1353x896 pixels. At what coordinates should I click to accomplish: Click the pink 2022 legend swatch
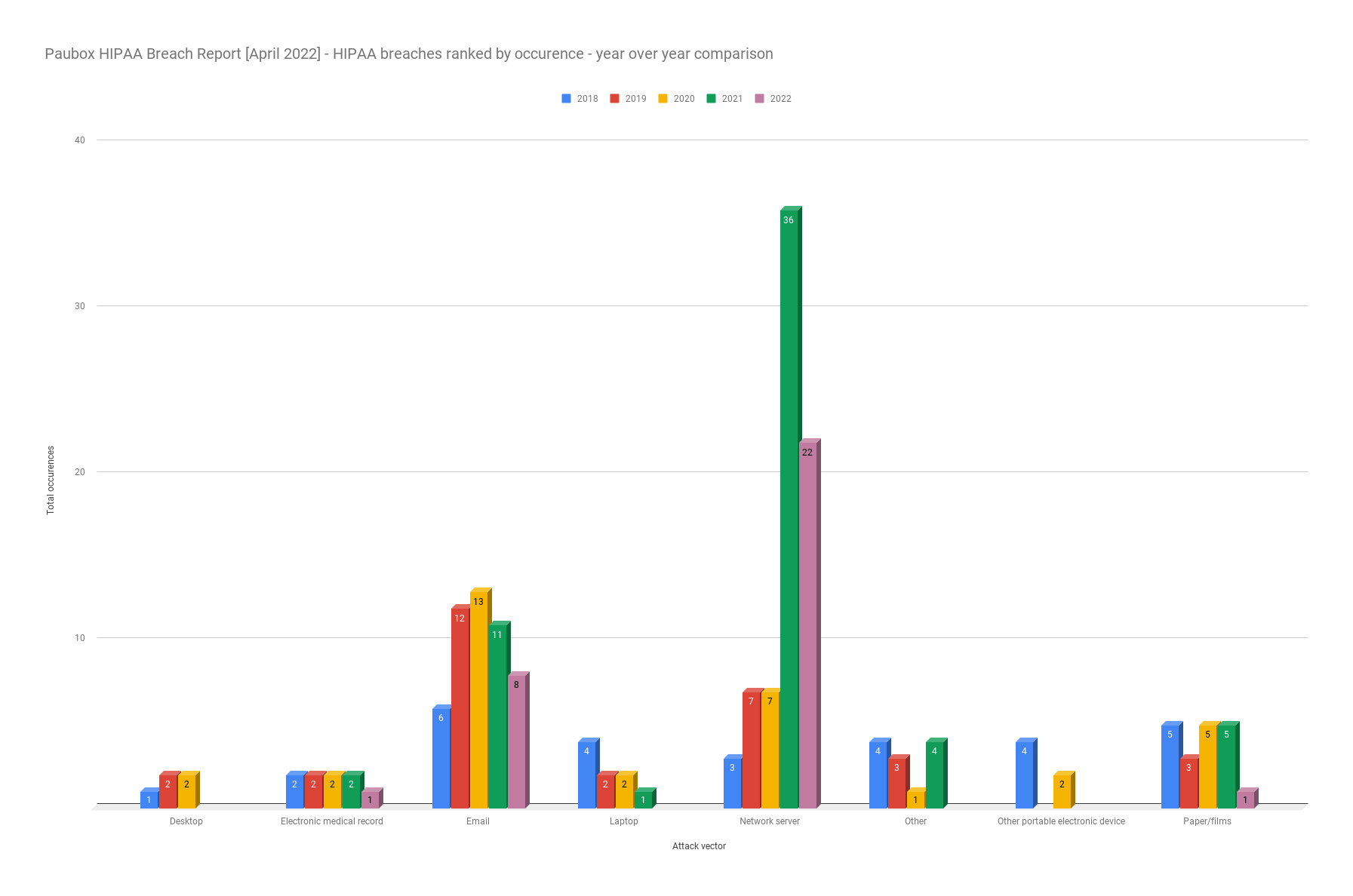tap(759, 99)
